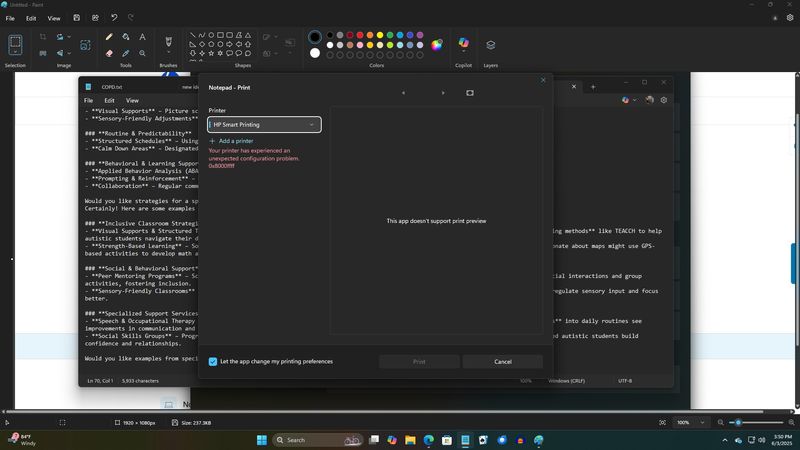Image resolution: width=800 pixels, height=450 pixels.
Task: Select the Eraser tool
Action: (109, 53)
